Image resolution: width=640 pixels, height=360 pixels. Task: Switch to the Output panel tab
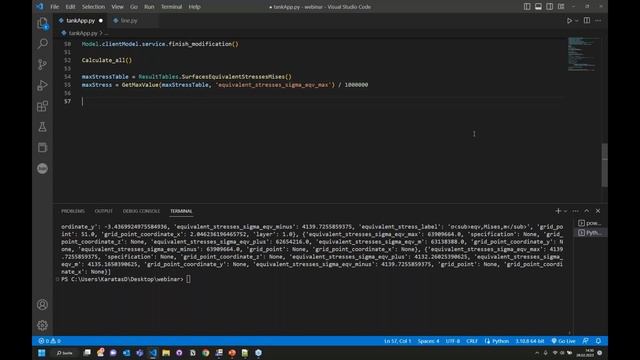[x=103, y=211]
